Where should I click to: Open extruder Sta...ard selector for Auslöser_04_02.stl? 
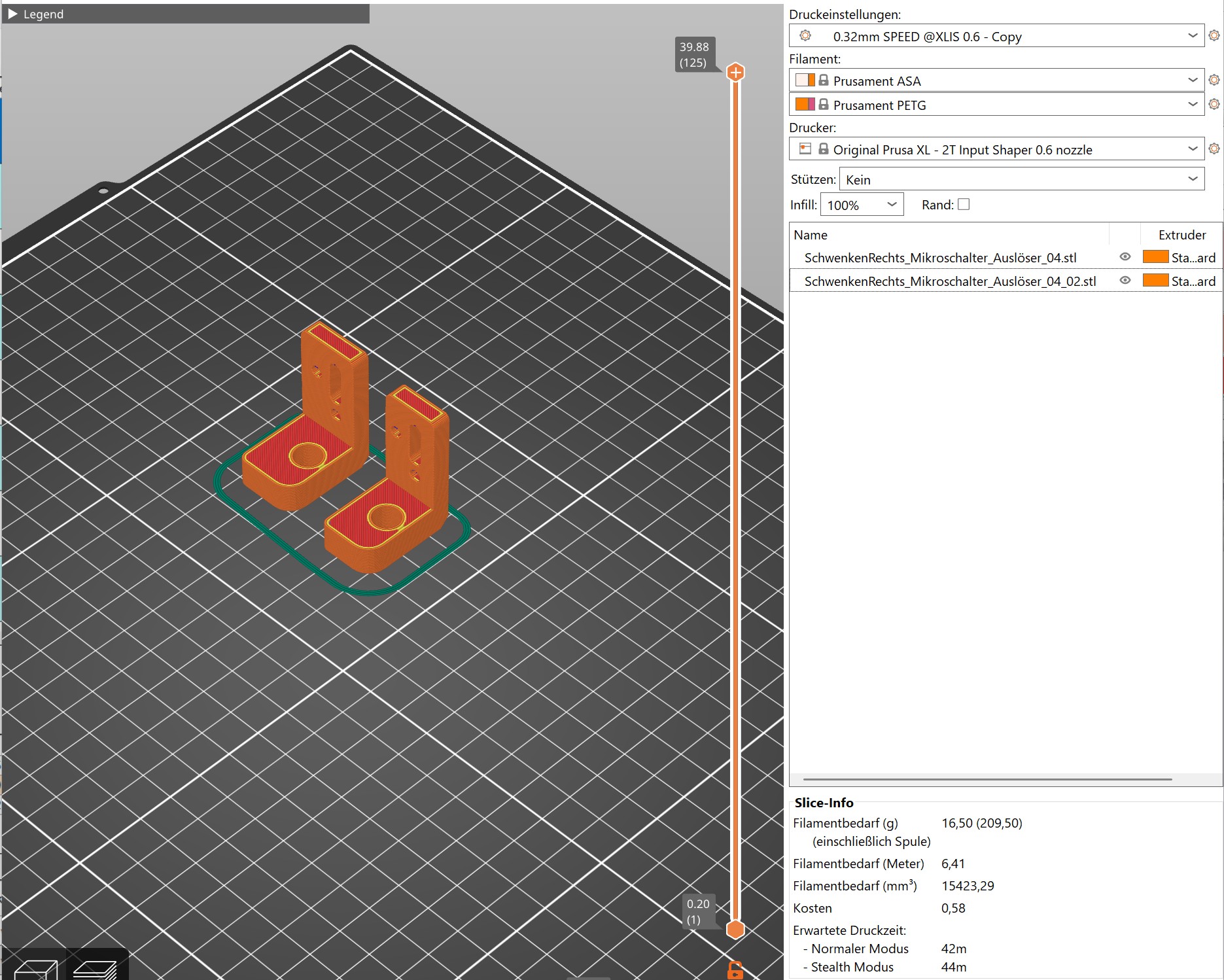[1193, 281]
